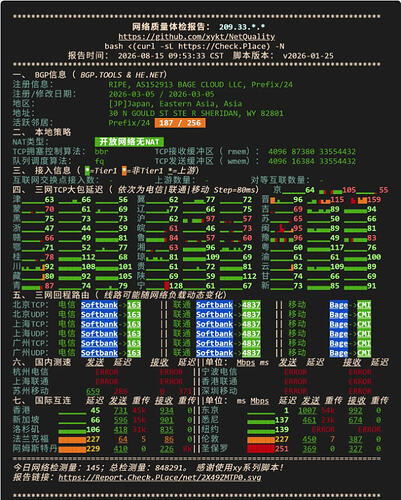Click the green Tier1 legend marker
Image resolution: width=401 pixels, height=500 pixels.
87,171
